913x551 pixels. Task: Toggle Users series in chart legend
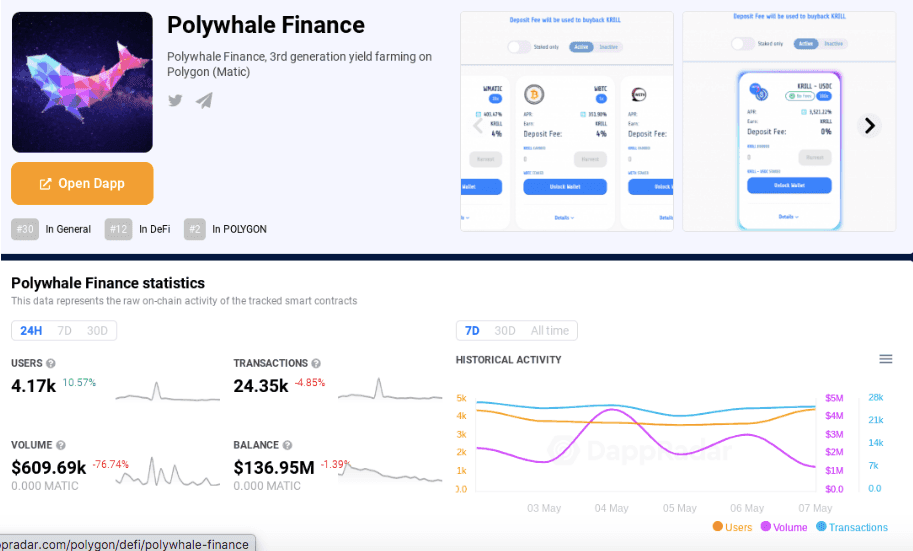[x=733, y=527]
